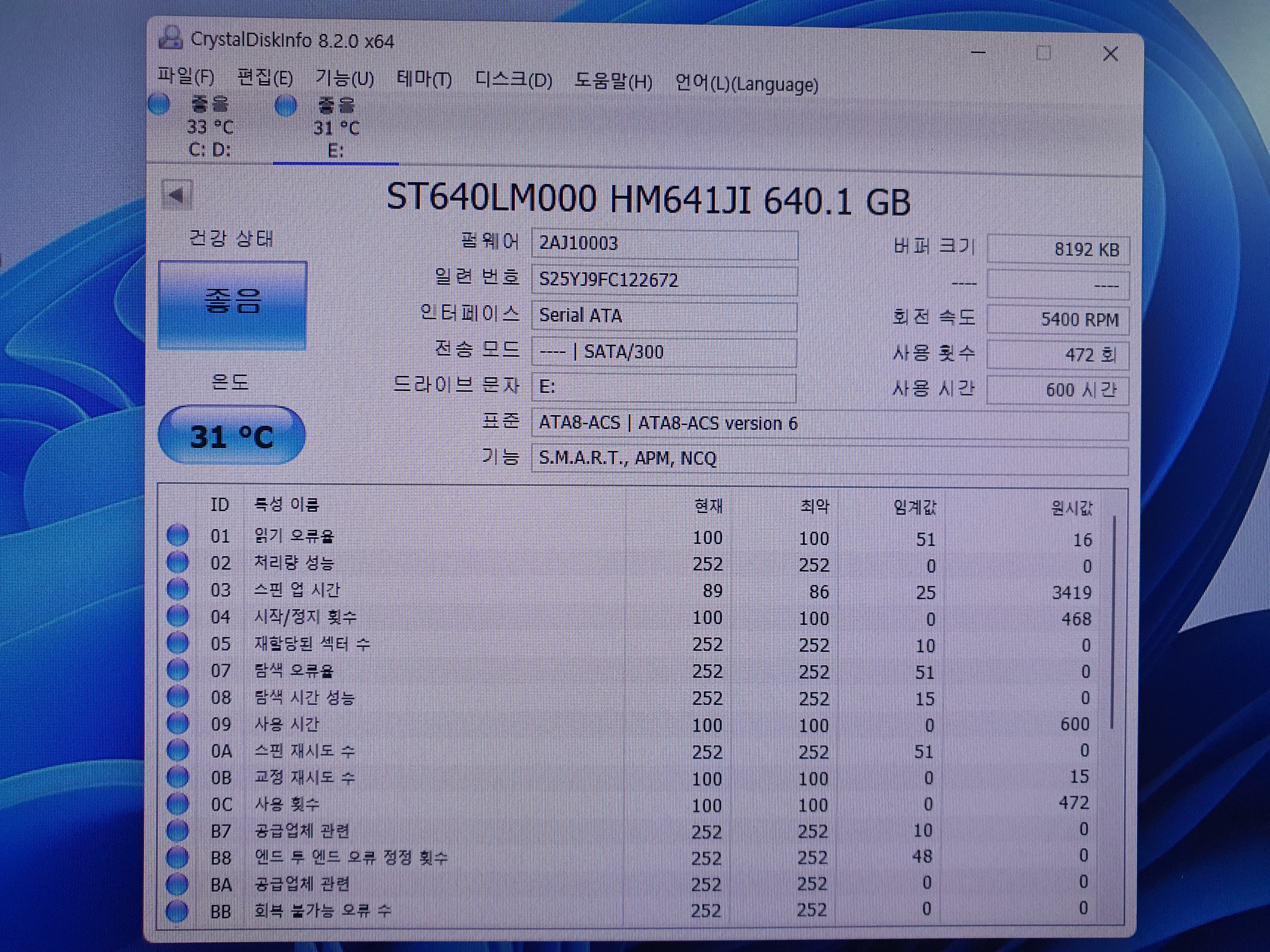Screen dimensions: 1270x952
Task: Click the drive letter field E:
Action: 664,387
